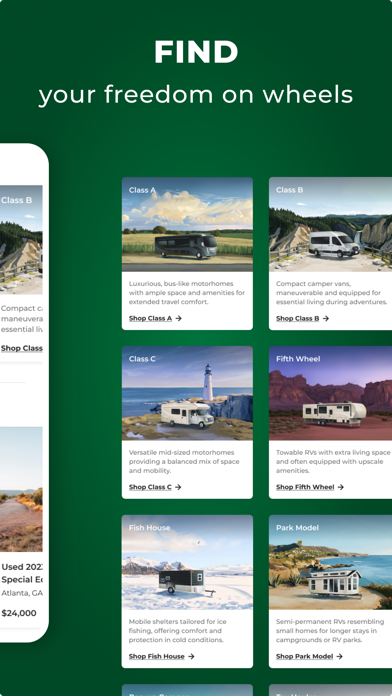This screenshot has height=696, width=392.
Task: Open the Shop Fifth Wheel link
Action: tap(305, 487)
